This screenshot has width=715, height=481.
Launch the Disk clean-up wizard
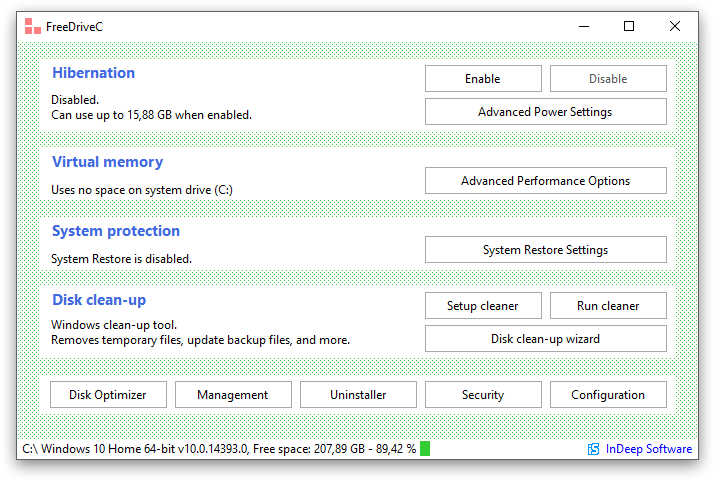pyautogui.click(x=545, y=339)
